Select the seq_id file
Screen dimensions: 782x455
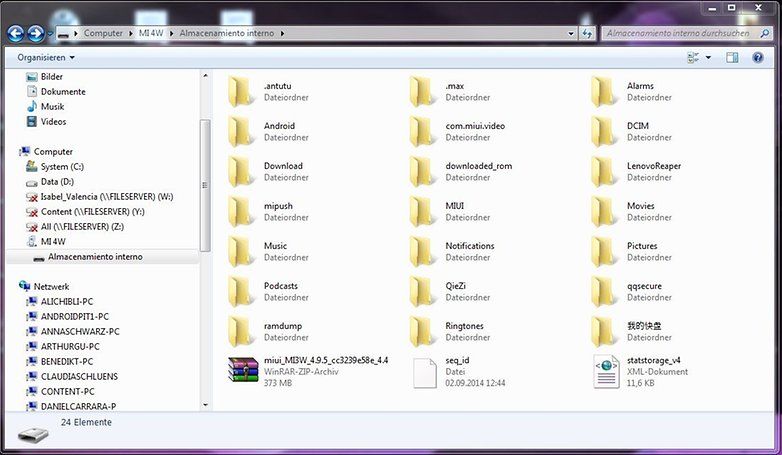point(459,371)
